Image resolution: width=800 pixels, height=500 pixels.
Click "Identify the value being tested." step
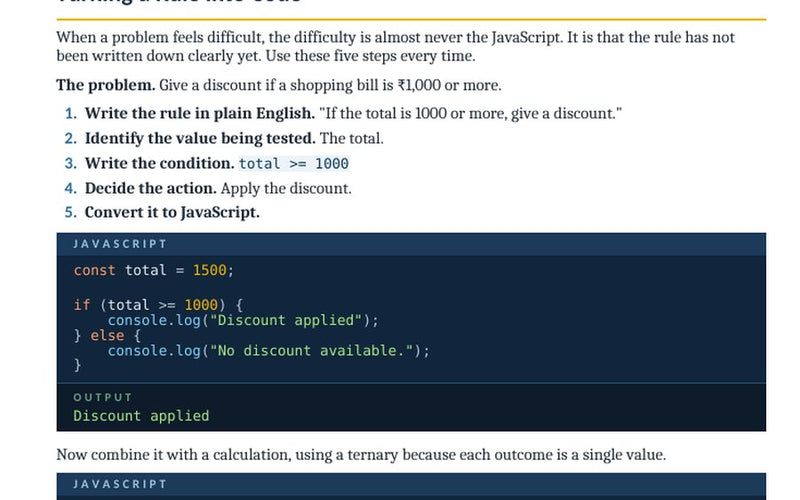[200, 138]
